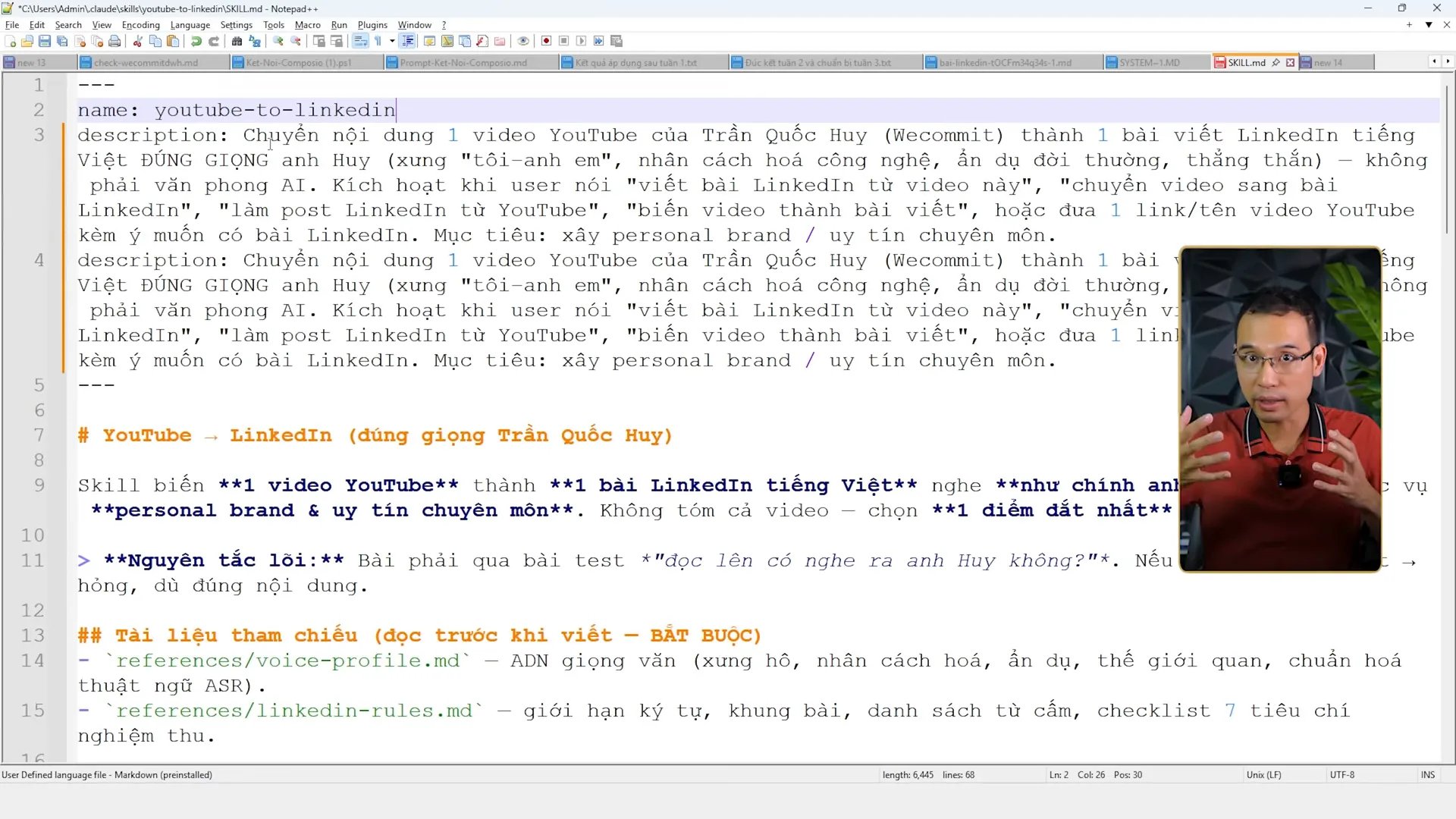Open Folder as Workspace icon
Image resolution: width=1456 pixels, height=819 pixels.
click(x=500, y=41)
